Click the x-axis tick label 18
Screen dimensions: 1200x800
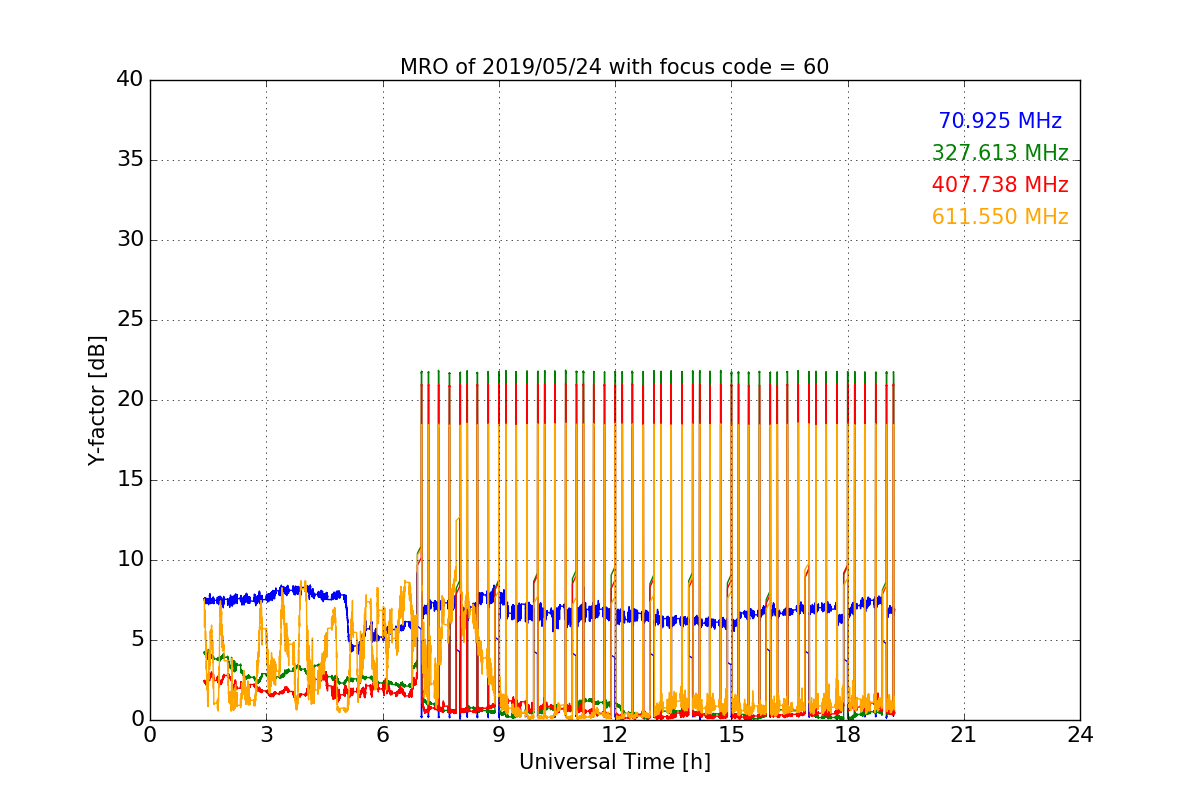click(847, 734)
